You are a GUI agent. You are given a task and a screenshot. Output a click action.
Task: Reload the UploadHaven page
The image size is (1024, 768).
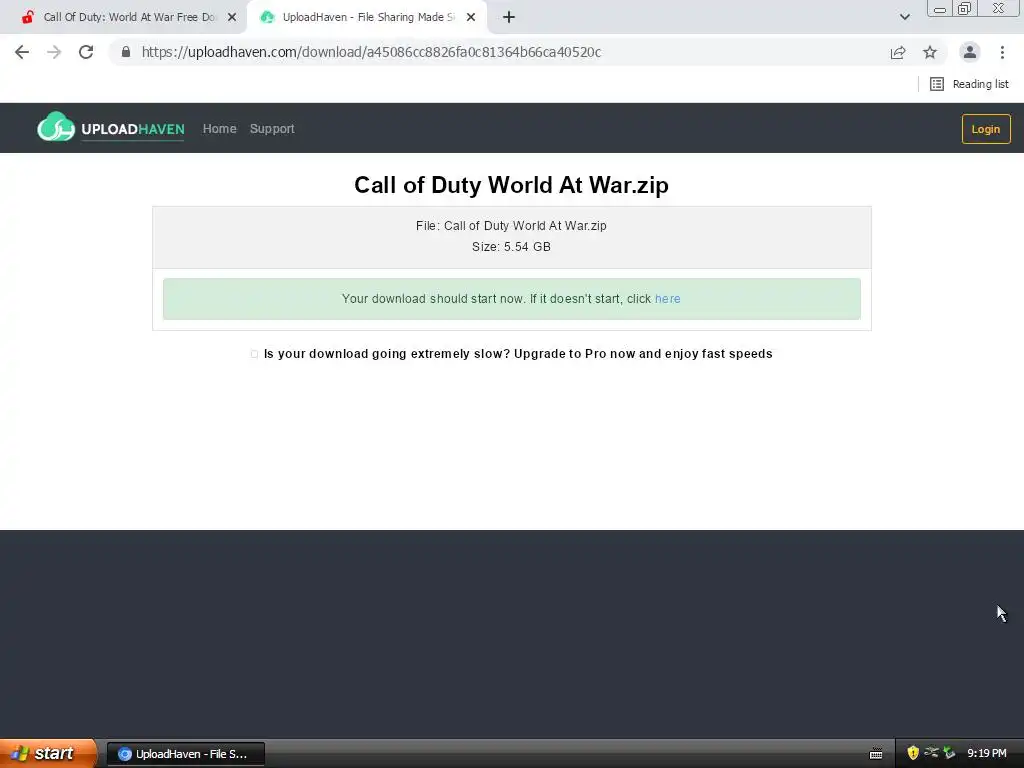pyautogui.click(x=86, y=52)
